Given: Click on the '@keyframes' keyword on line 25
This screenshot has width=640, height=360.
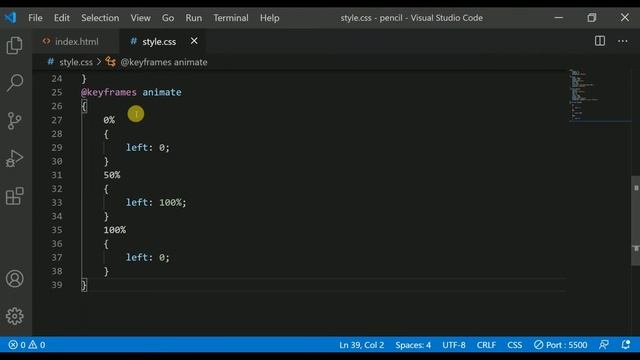Looking at the screenshot, I should click(x=109, y=92).
